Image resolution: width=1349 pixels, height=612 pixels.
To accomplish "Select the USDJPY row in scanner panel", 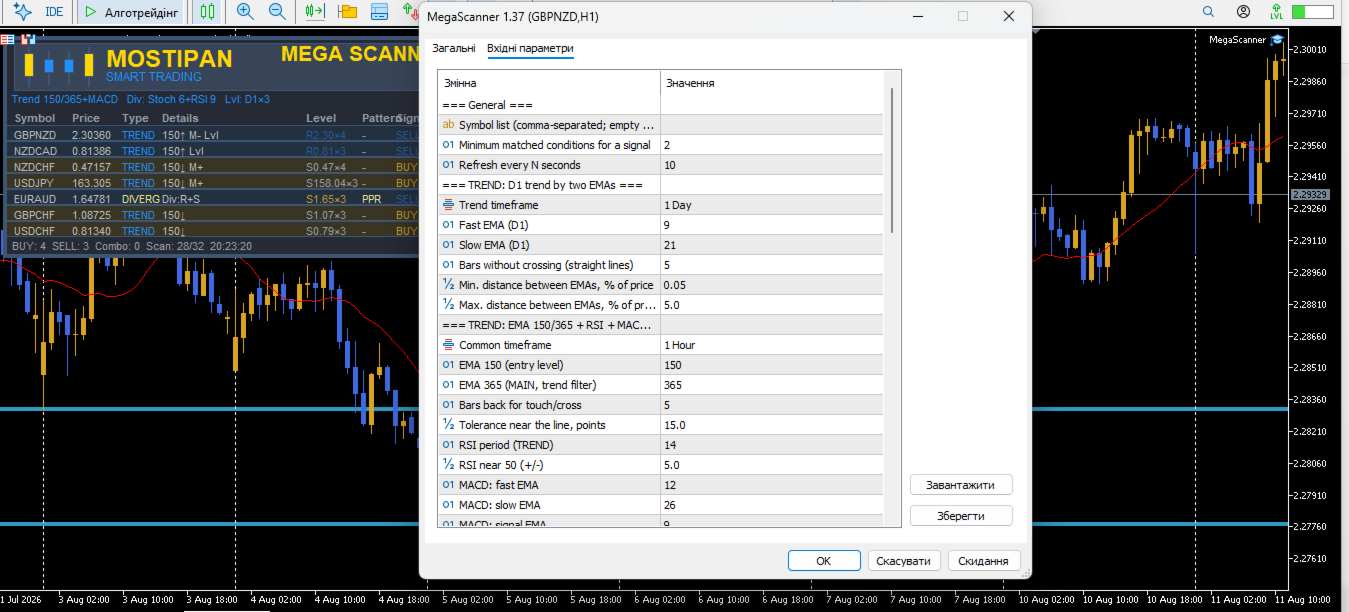I will pyautogui.click(x=212, y=183).
